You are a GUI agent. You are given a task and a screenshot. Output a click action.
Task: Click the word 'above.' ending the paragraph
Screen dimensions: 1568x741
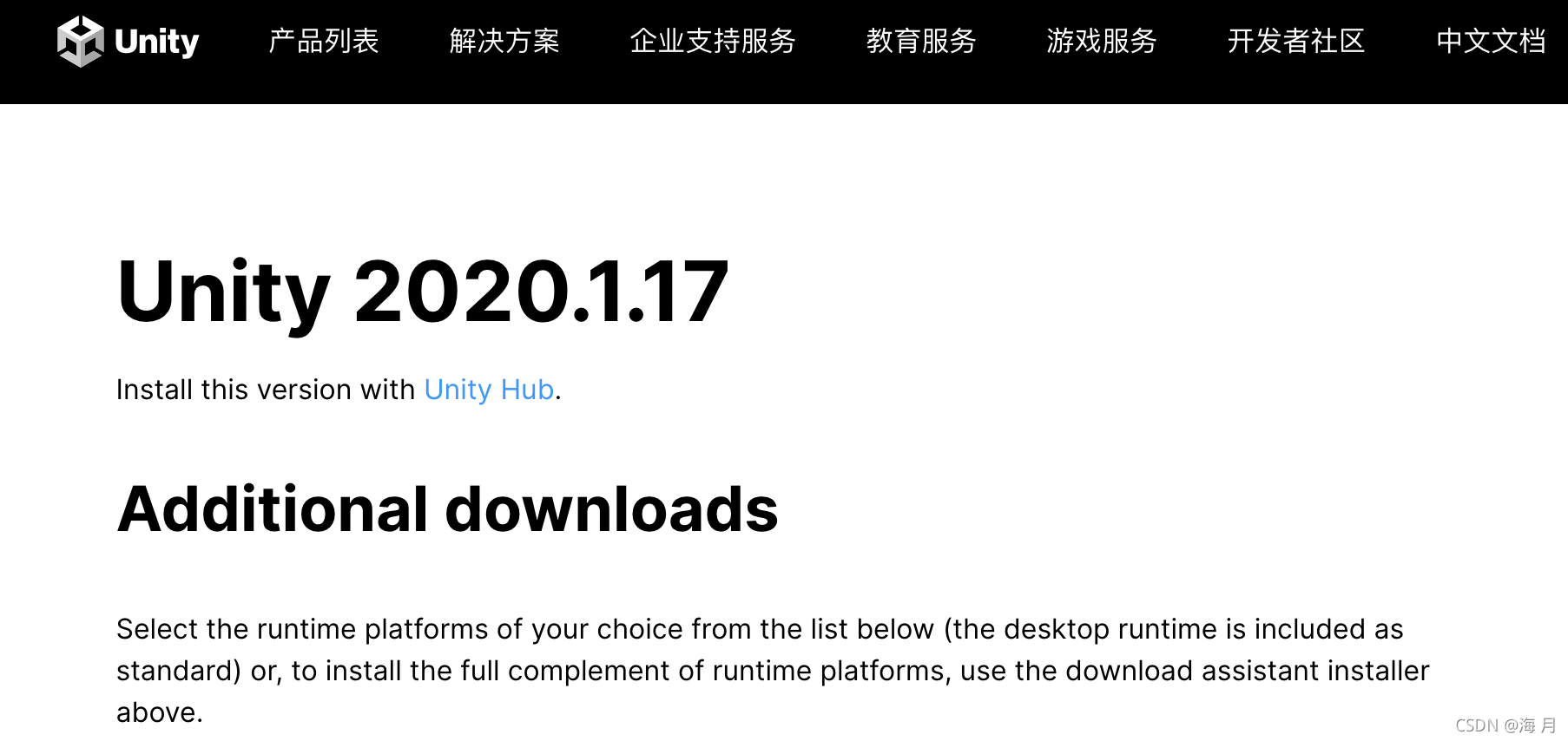coord(160,712)
